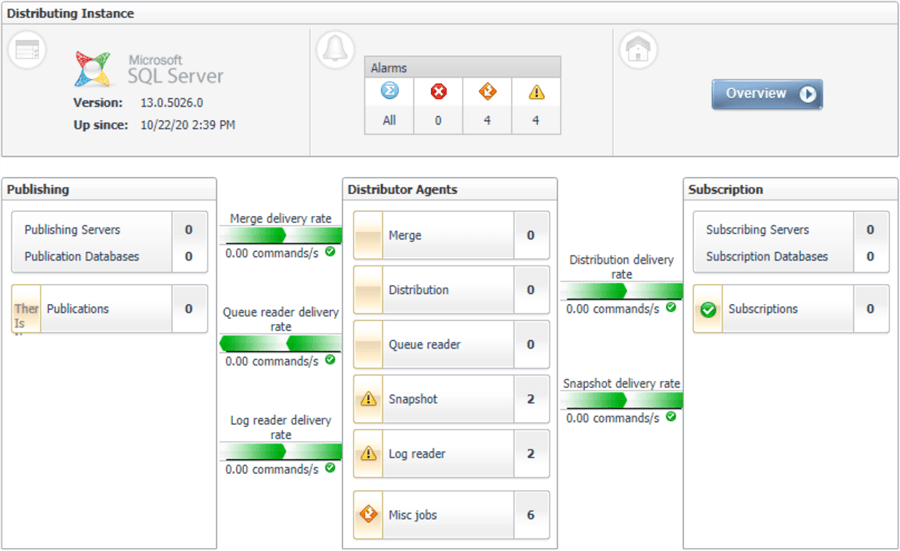Click the Misc jobs count 6

531,515
